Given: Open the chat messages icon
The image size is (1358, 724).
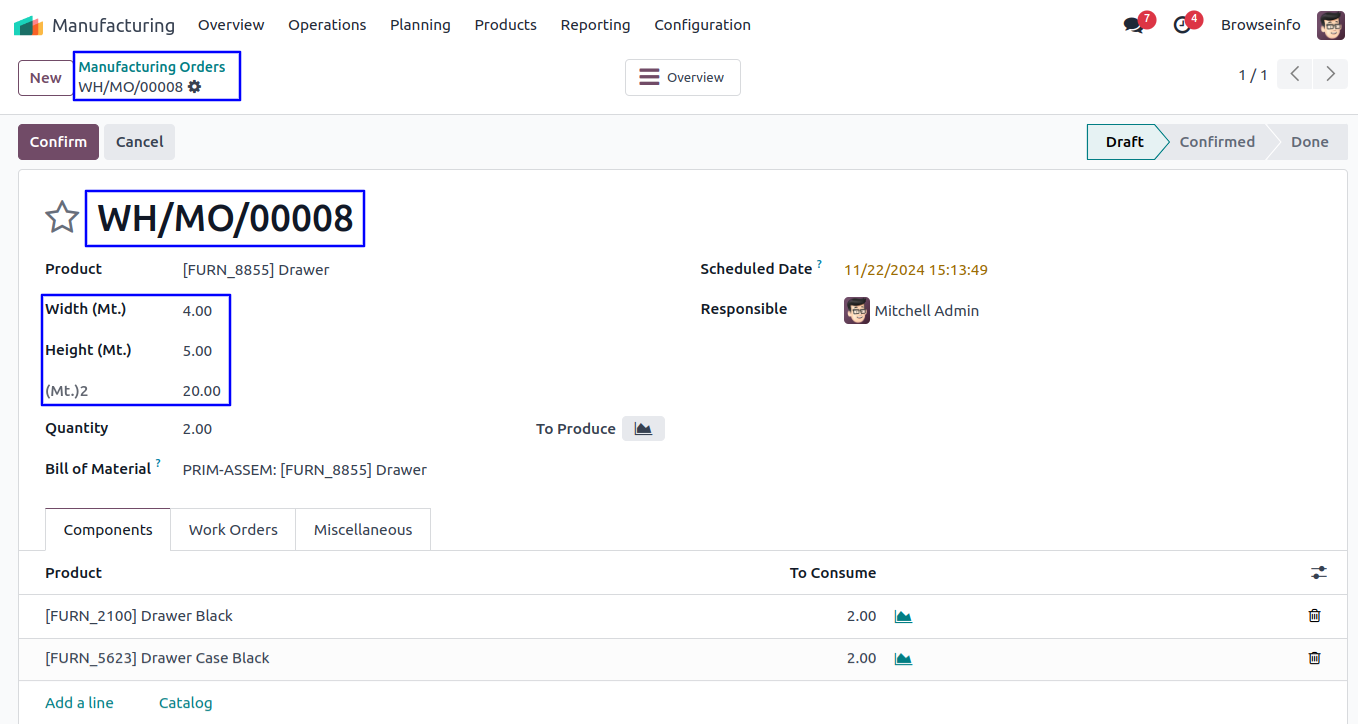Looking at the screenshot, I should coord(1133,25).
